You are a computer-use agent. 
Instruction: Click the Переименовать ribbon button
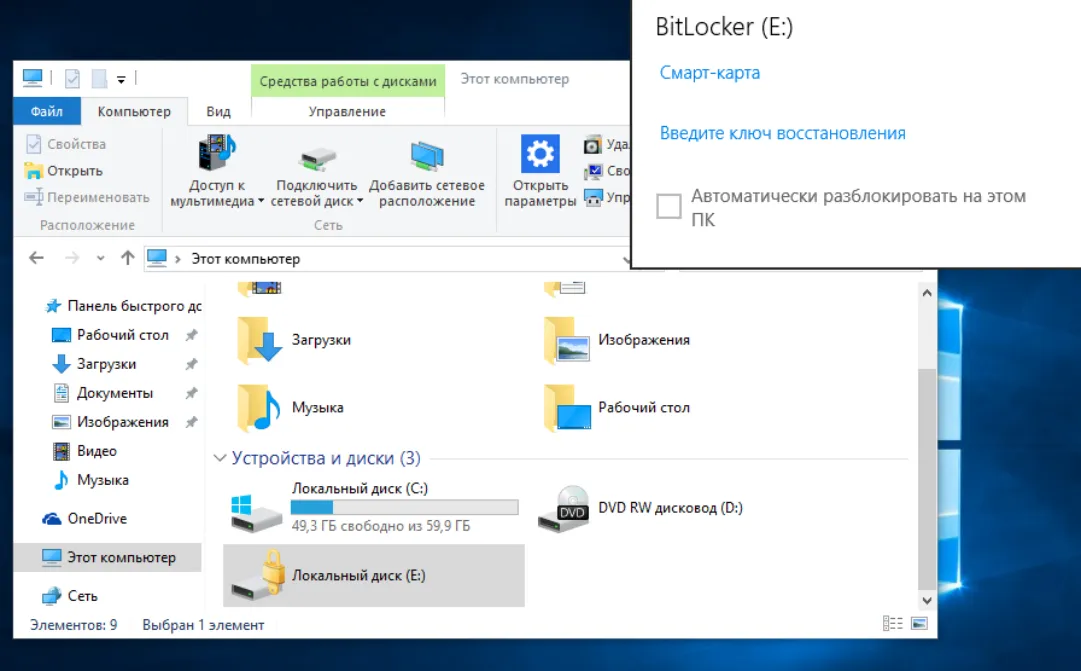87,197
